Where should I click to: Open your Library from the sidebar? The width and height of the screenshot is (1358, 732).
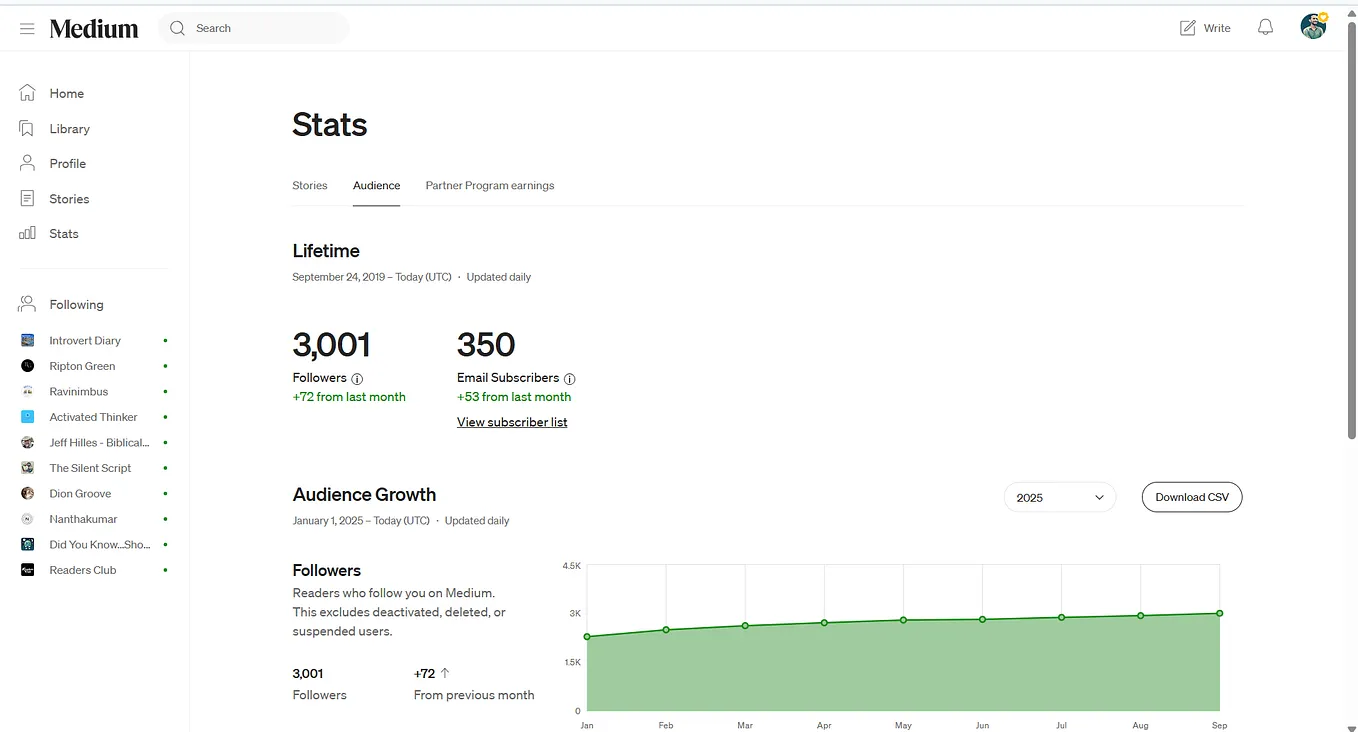pyautogui.click(x=69, y=128)
